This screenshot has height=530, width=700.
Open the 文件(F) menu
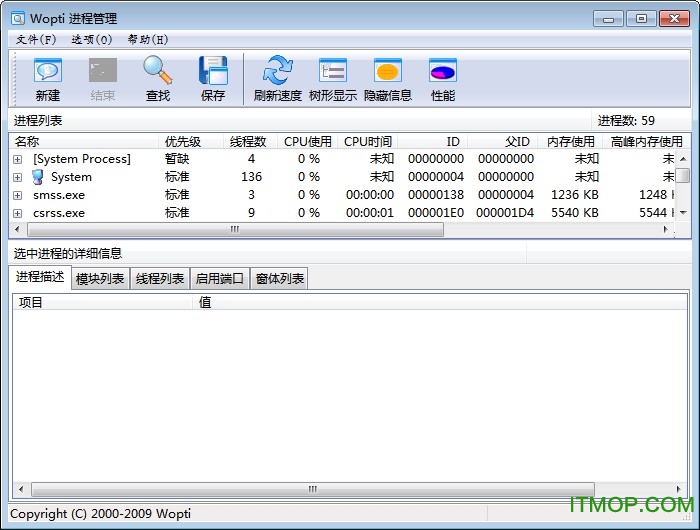(36, 40)
